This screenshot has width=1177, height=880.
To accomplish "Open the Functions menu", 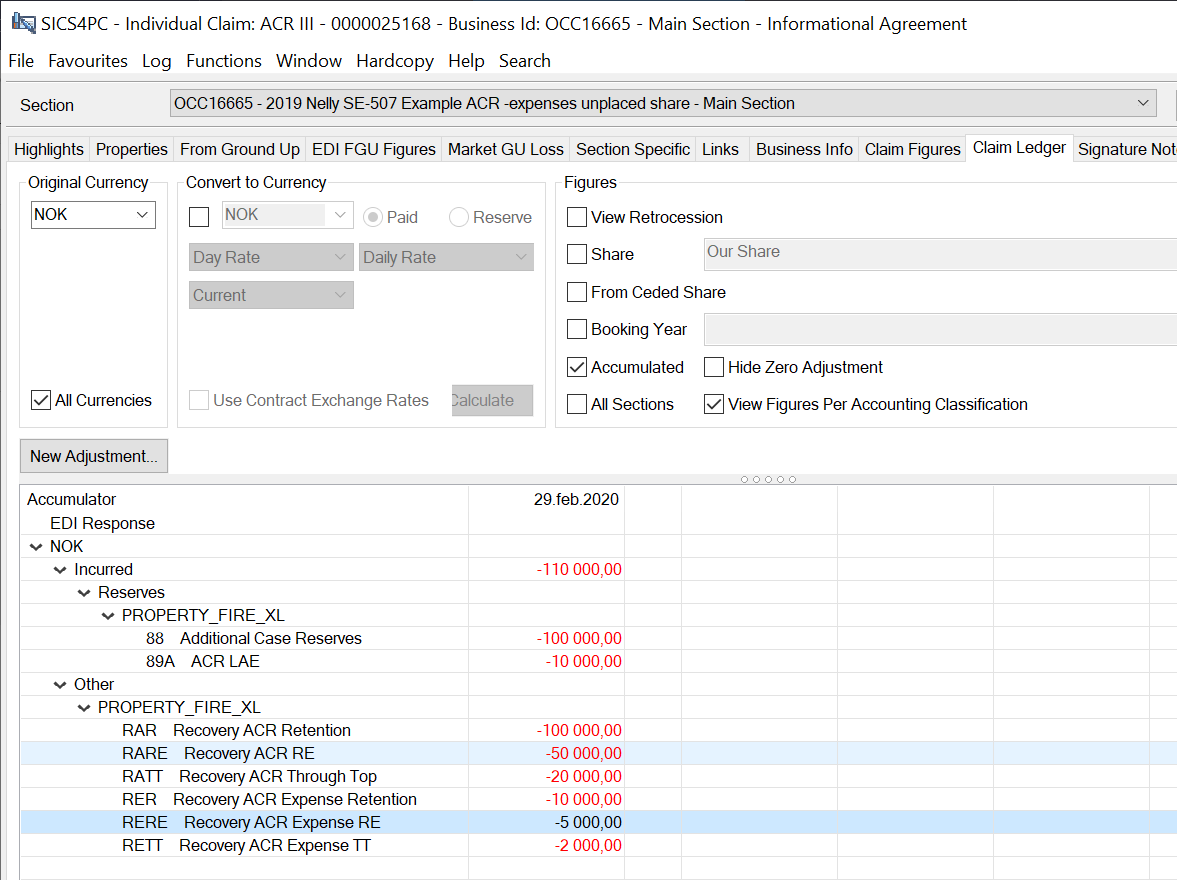I will [x=224, y=61].
